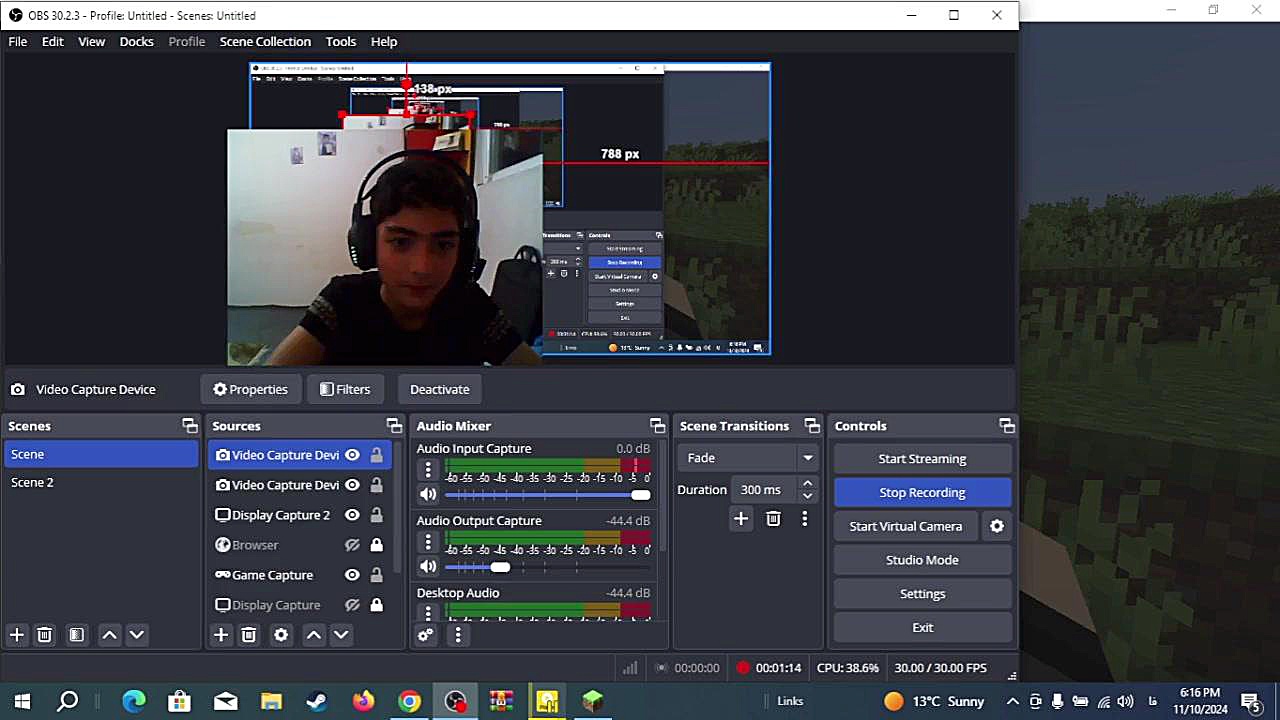The width and height of the screenshot is (1280, 720).
Task: Hide the Game Capture source
Action: 352,575
